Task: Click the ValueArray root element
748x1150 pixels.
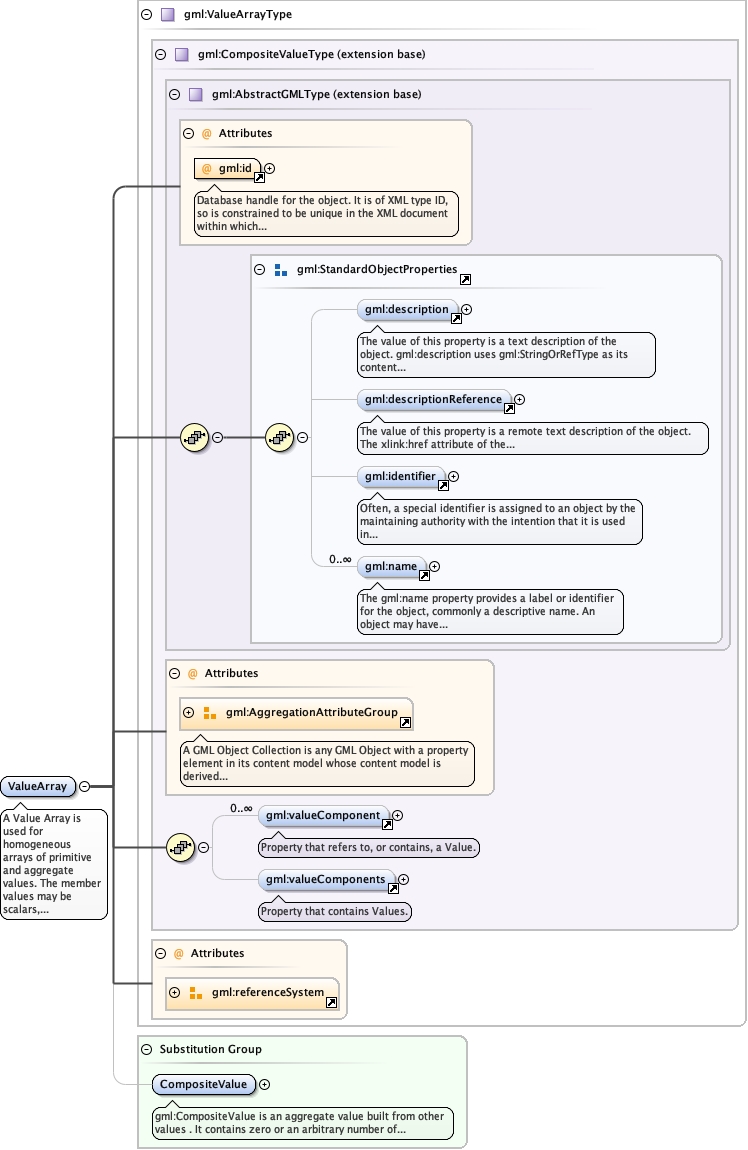Action: [38, 786]
